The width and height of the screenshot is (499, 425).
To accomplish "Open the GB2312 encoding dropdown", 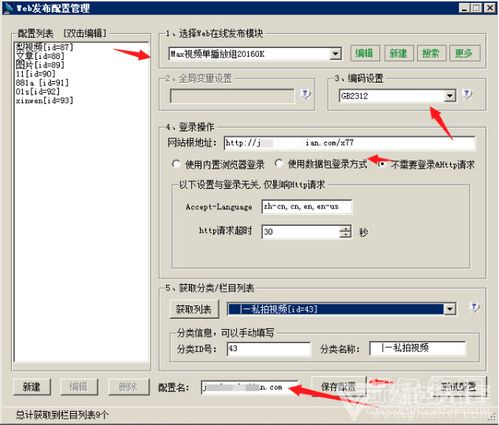I will point(450,96).
